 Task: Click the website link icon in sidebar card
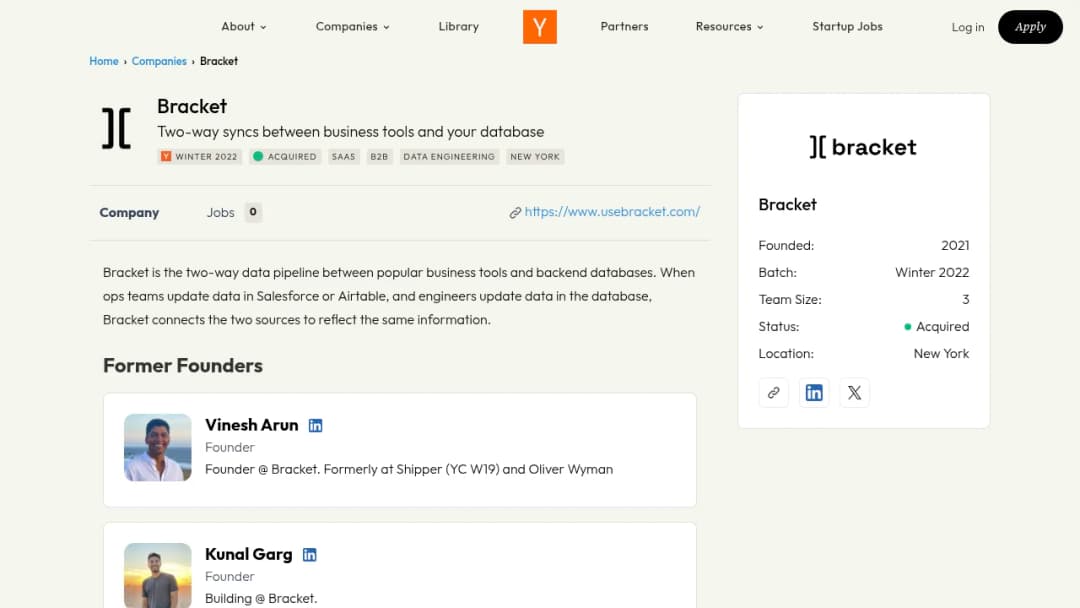[773, 392]
